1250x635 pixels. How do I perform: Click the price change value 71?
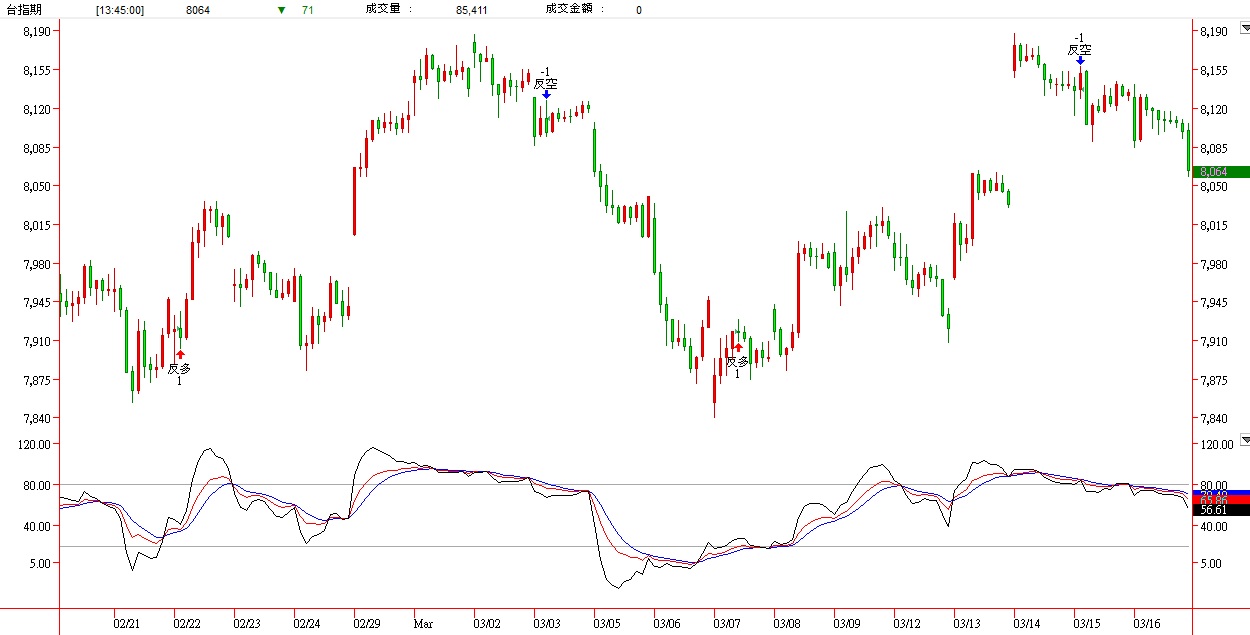(309, 10)
